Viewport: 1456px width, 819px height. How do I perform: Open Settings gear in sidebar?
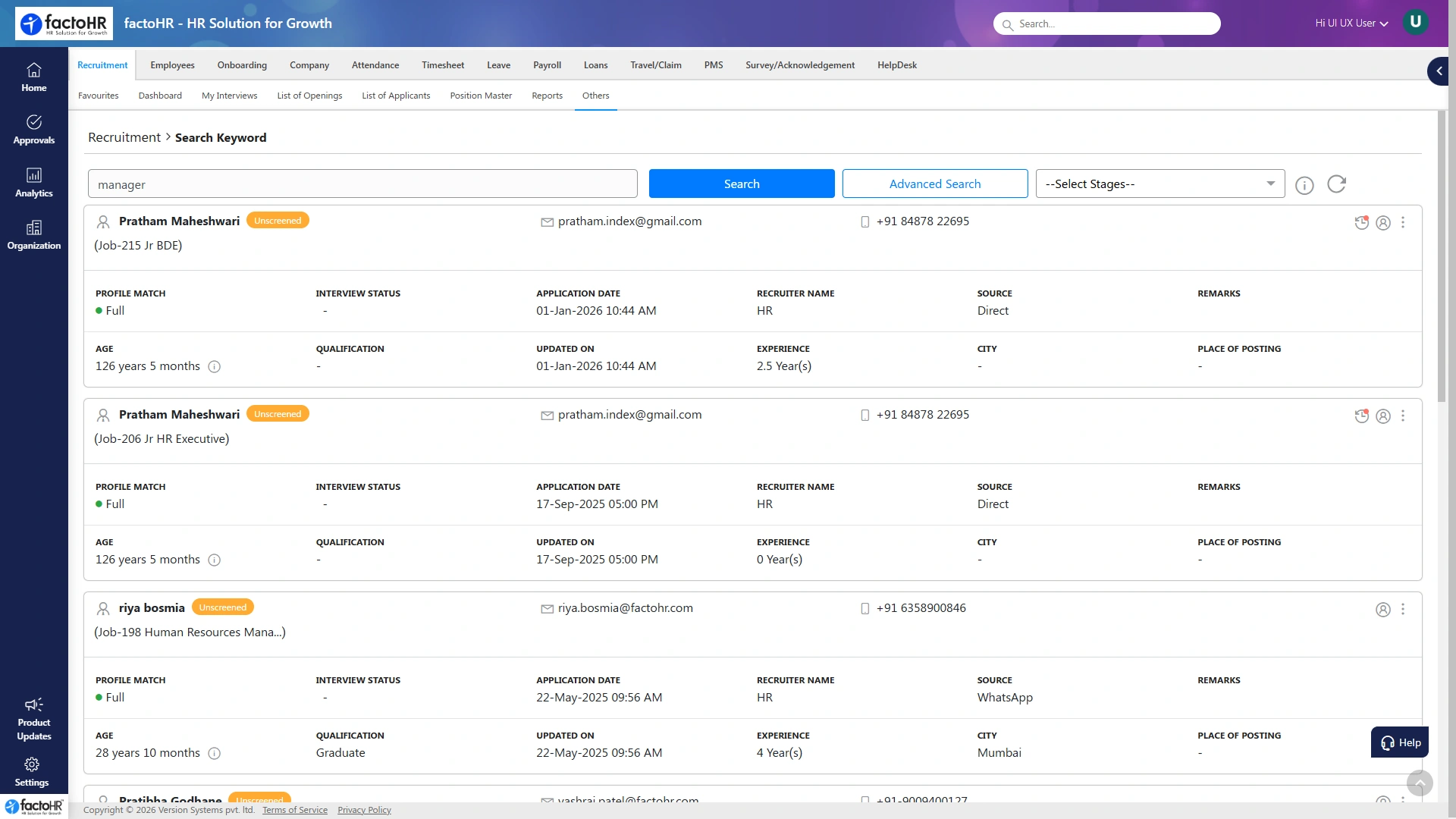click(32, 764)
